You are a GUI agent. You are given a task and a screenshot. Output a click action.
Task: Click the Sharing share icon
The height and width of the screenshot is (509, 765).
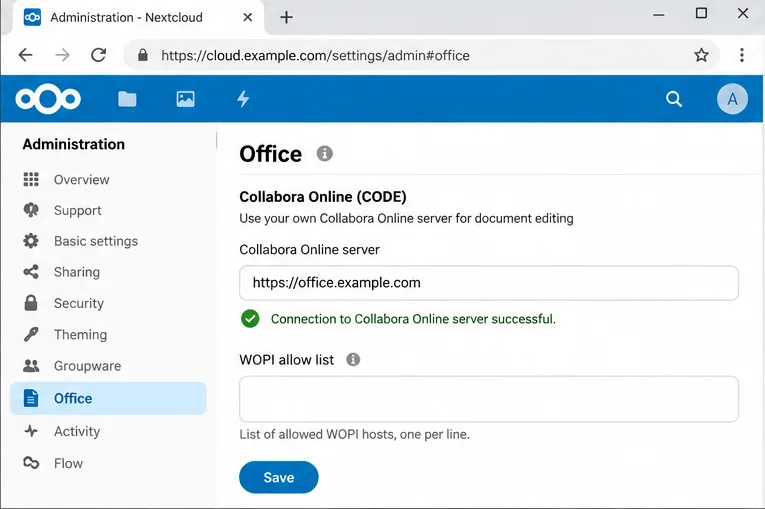point(31,272)
